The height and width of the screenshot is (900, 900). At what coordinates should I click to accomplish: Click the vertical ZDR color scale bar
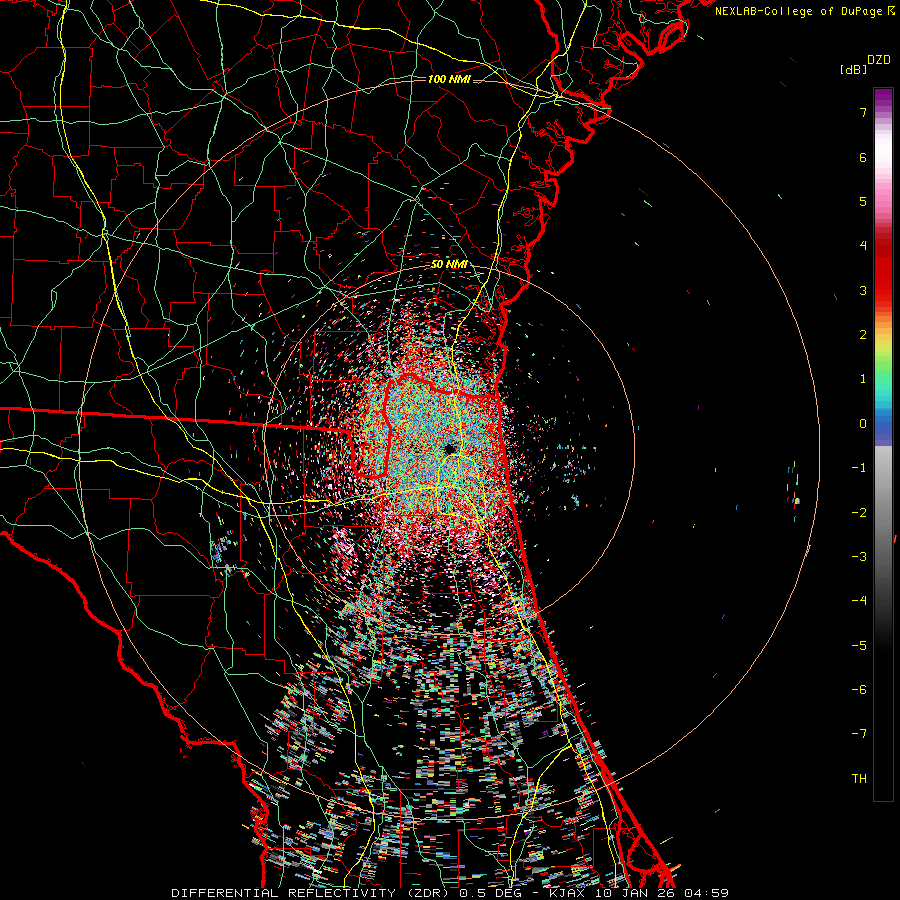coord(883,444)
